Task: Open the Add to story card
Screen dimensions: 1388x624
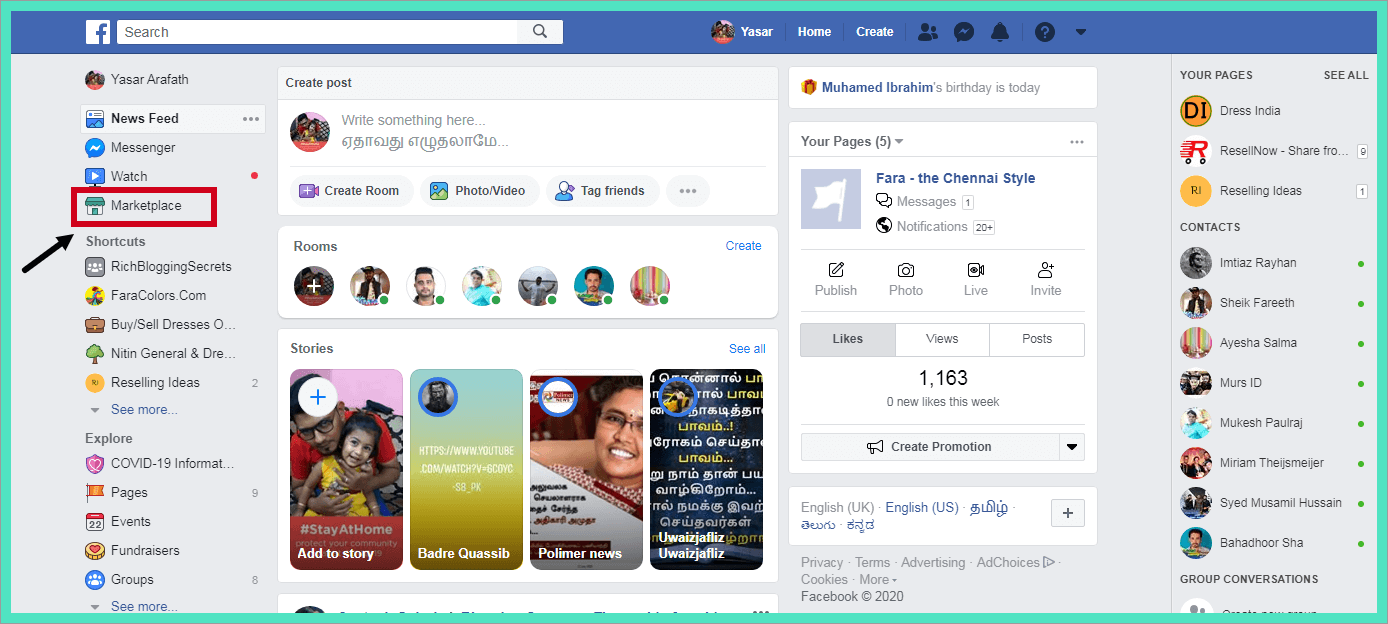Action: click(x=346, y=470)
